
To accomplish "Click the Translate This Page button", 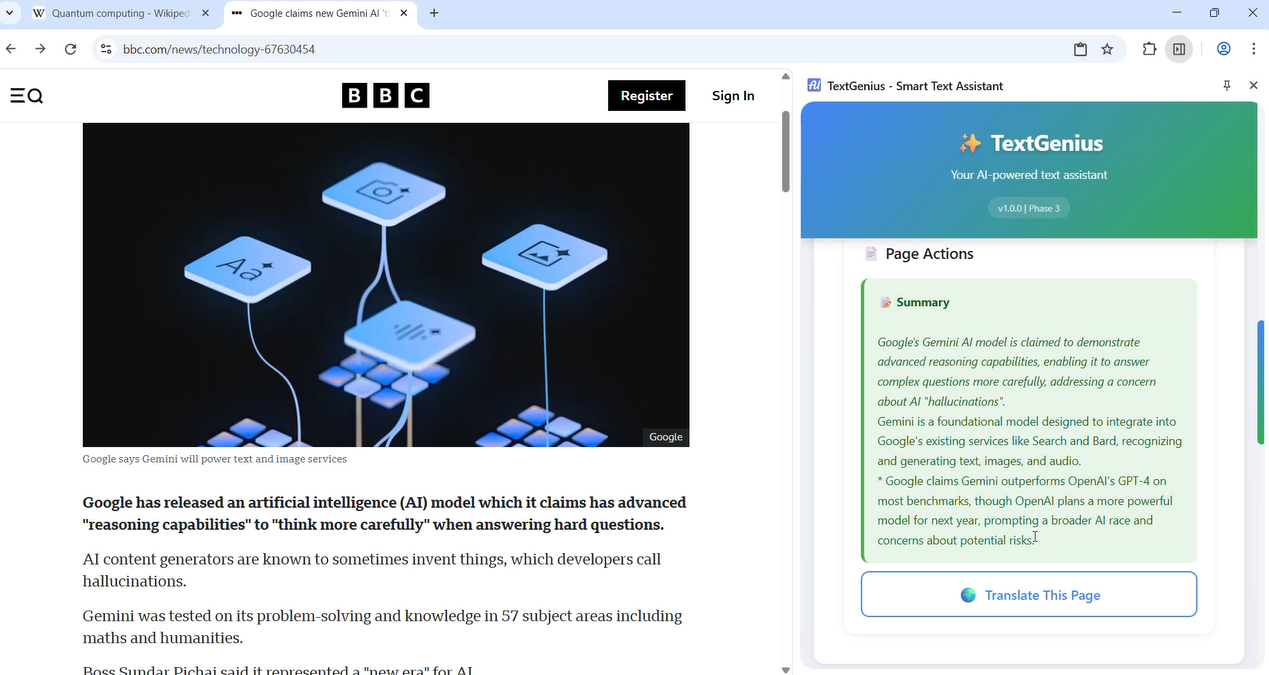I will [x=1029, y=595].
